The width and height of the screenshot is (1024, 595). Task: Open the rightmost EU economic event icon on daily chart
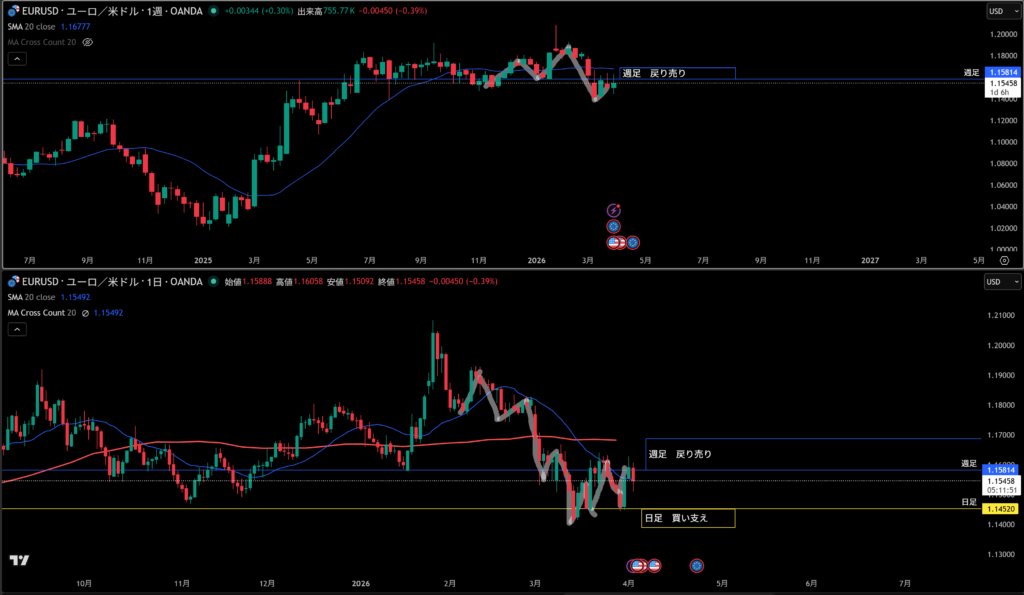(696, 566)
